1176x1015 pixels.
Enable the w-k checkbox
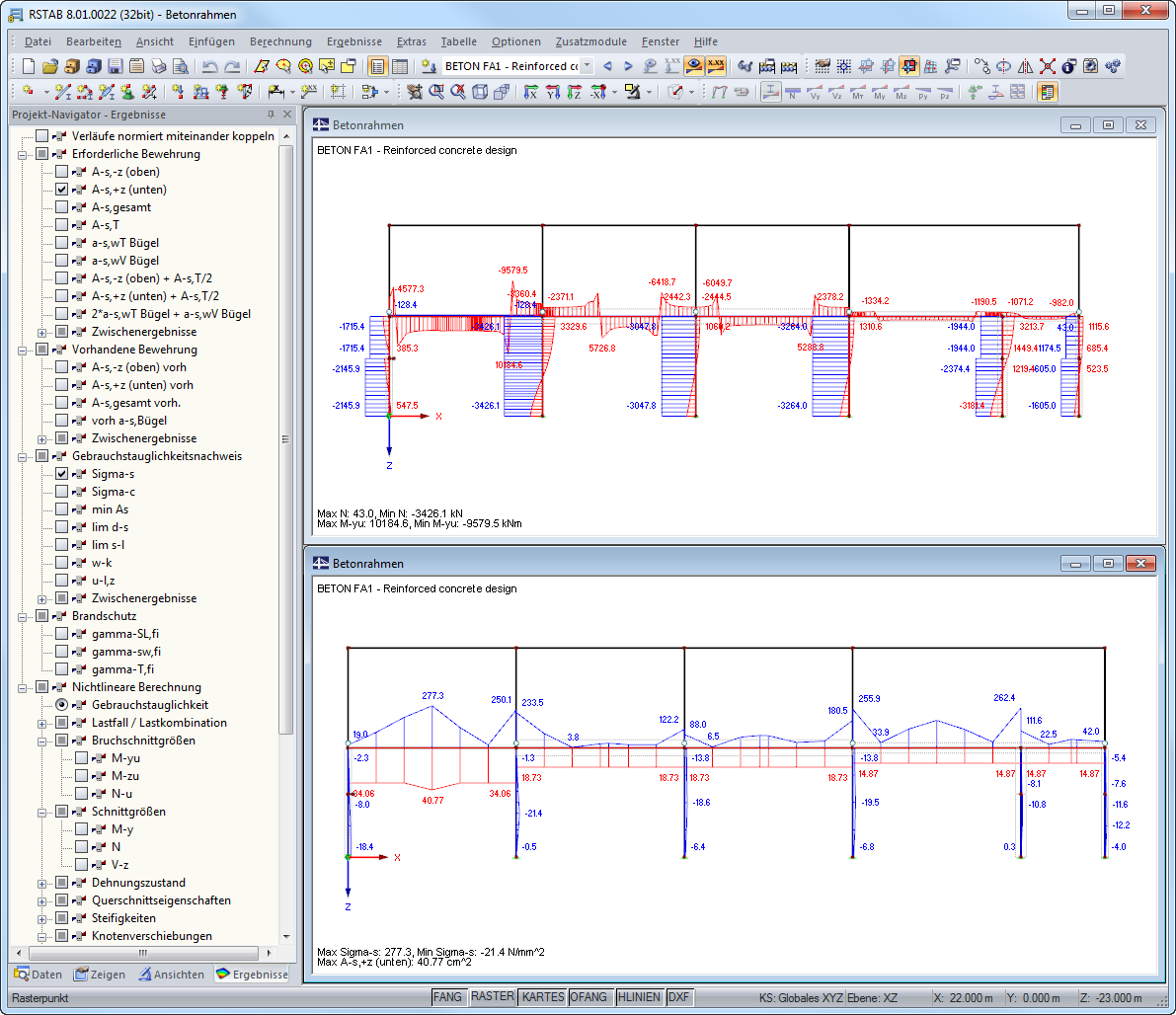click(x=62, y=563)
